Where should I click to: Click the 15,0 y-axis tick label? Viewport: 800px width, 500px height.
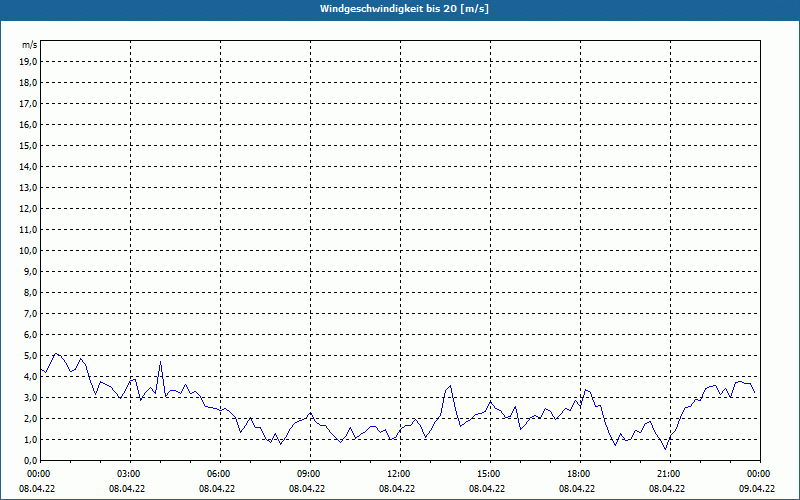tap(27, 145)
